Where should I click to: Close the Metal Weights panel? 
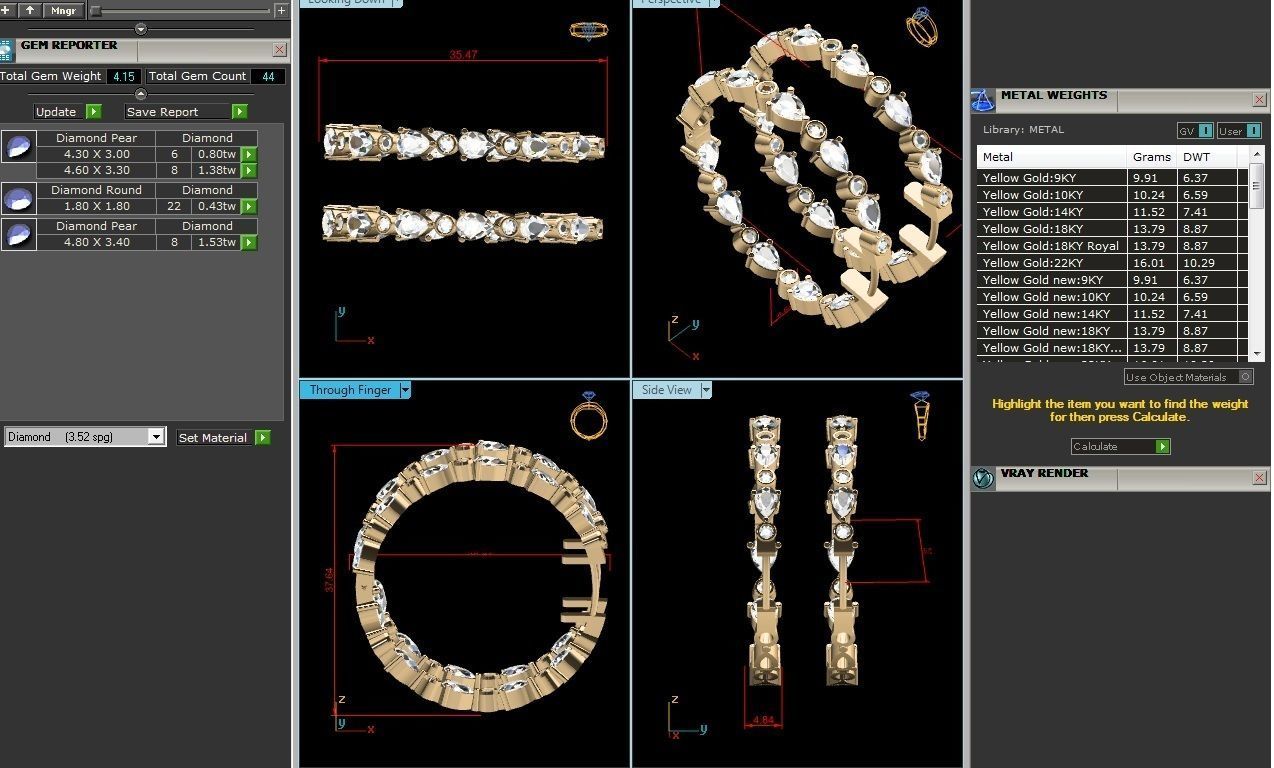[x=1259, y=100]
